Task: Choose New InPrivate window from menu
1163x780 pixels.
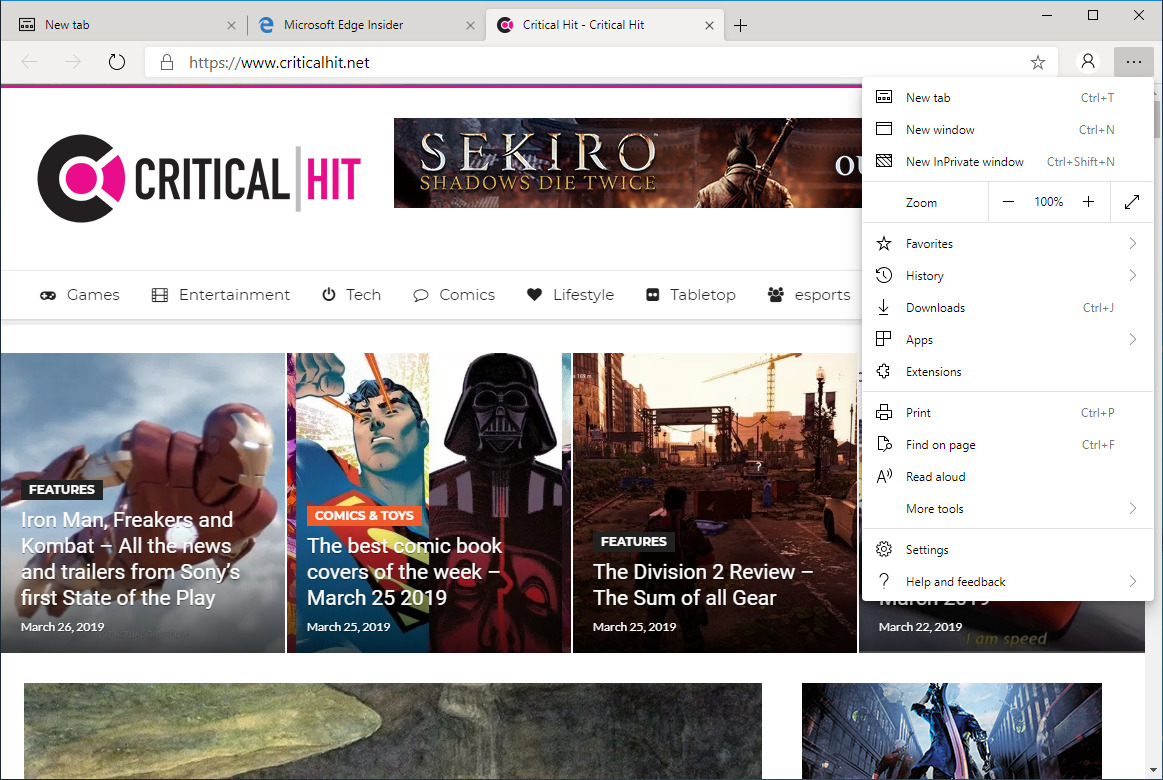Action: (x=964, y=162)
